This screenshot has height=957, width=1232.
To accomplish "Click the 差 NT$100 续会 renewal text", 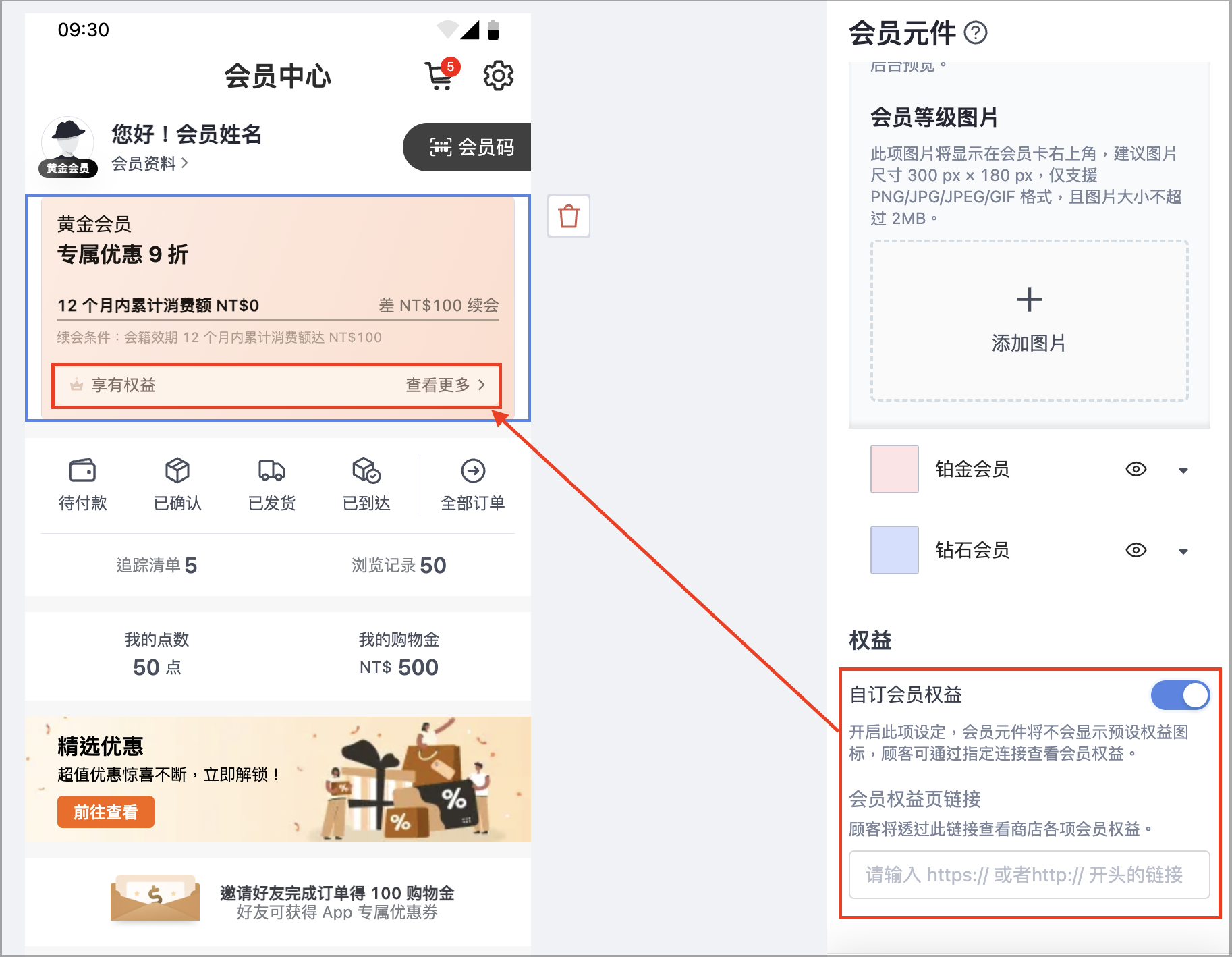I will [x=439, y=305].
